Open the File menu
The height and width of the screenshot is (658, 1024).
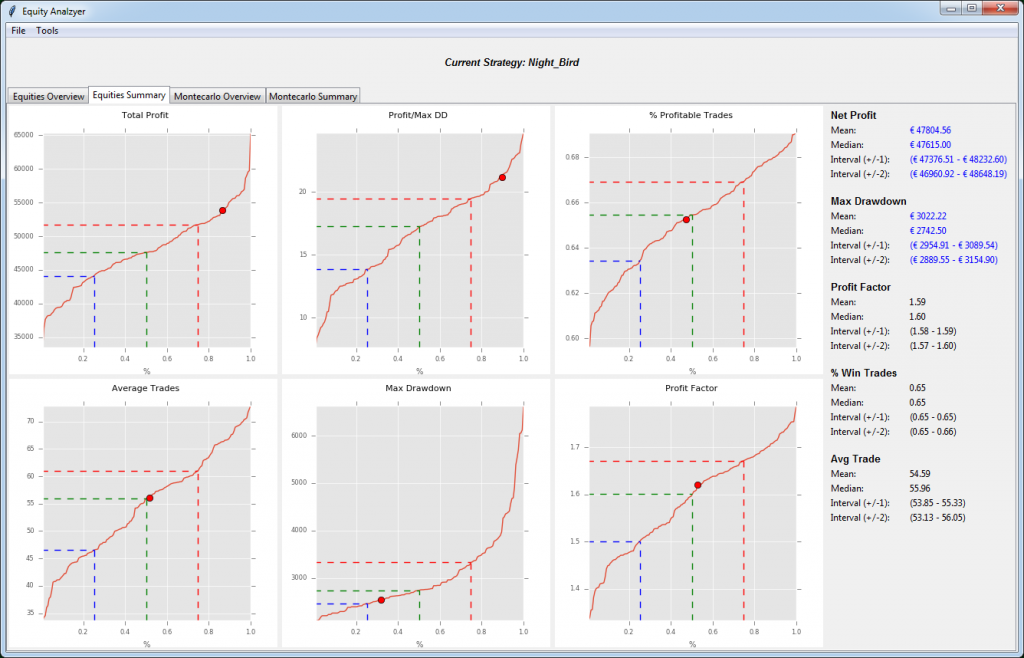18,31
